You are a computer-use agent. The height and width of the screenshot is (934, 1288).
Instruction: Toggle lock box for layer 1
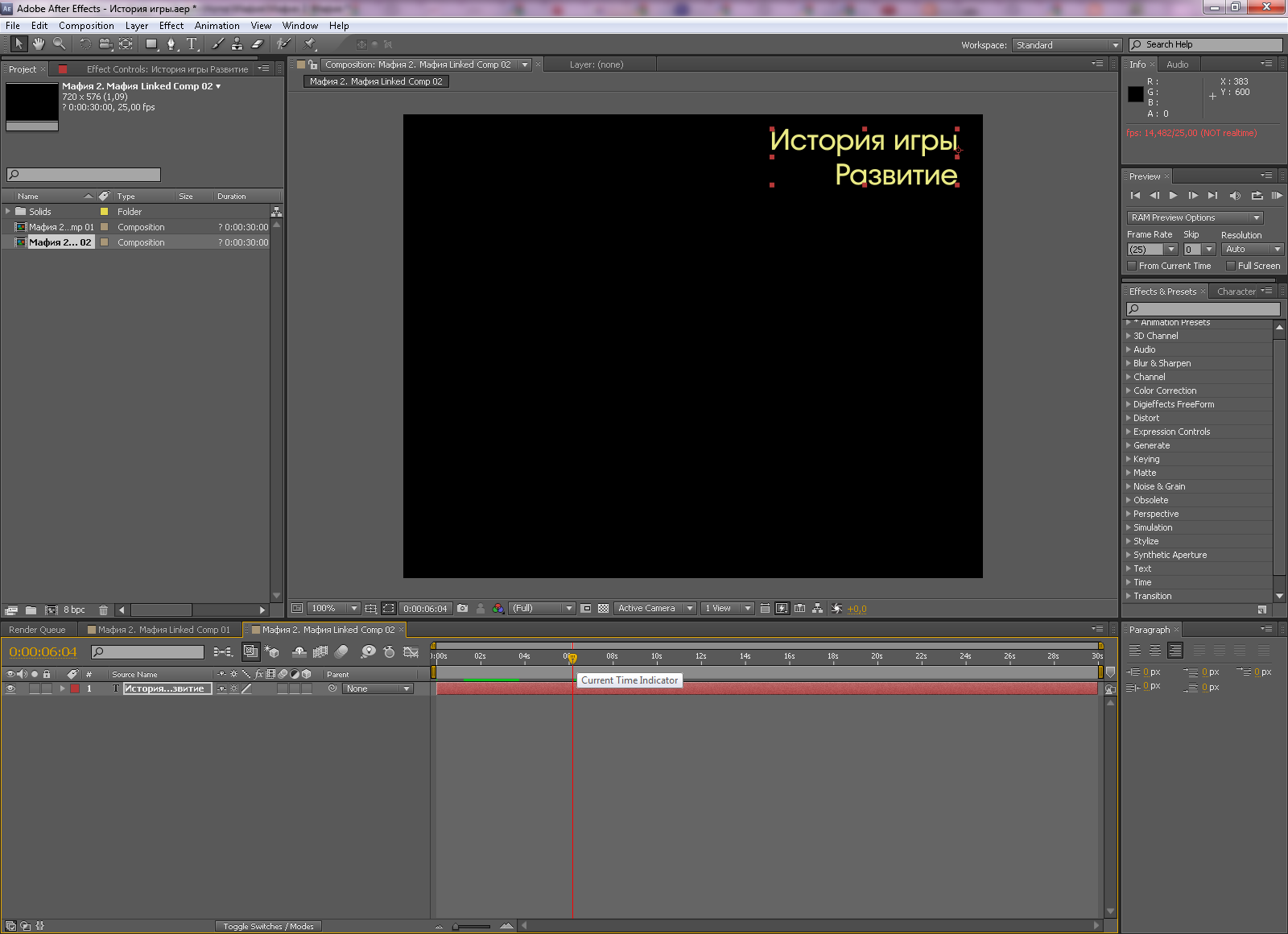pyautogui.click(x=47, y=689)
